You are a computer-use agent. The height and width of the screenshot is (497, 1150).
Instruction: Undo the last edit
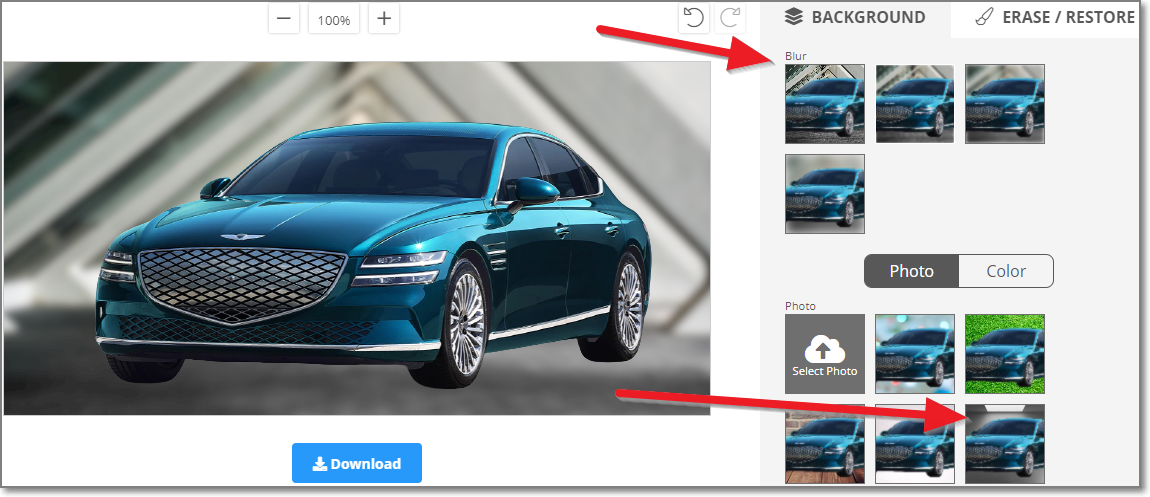click(x=692, y=18)
